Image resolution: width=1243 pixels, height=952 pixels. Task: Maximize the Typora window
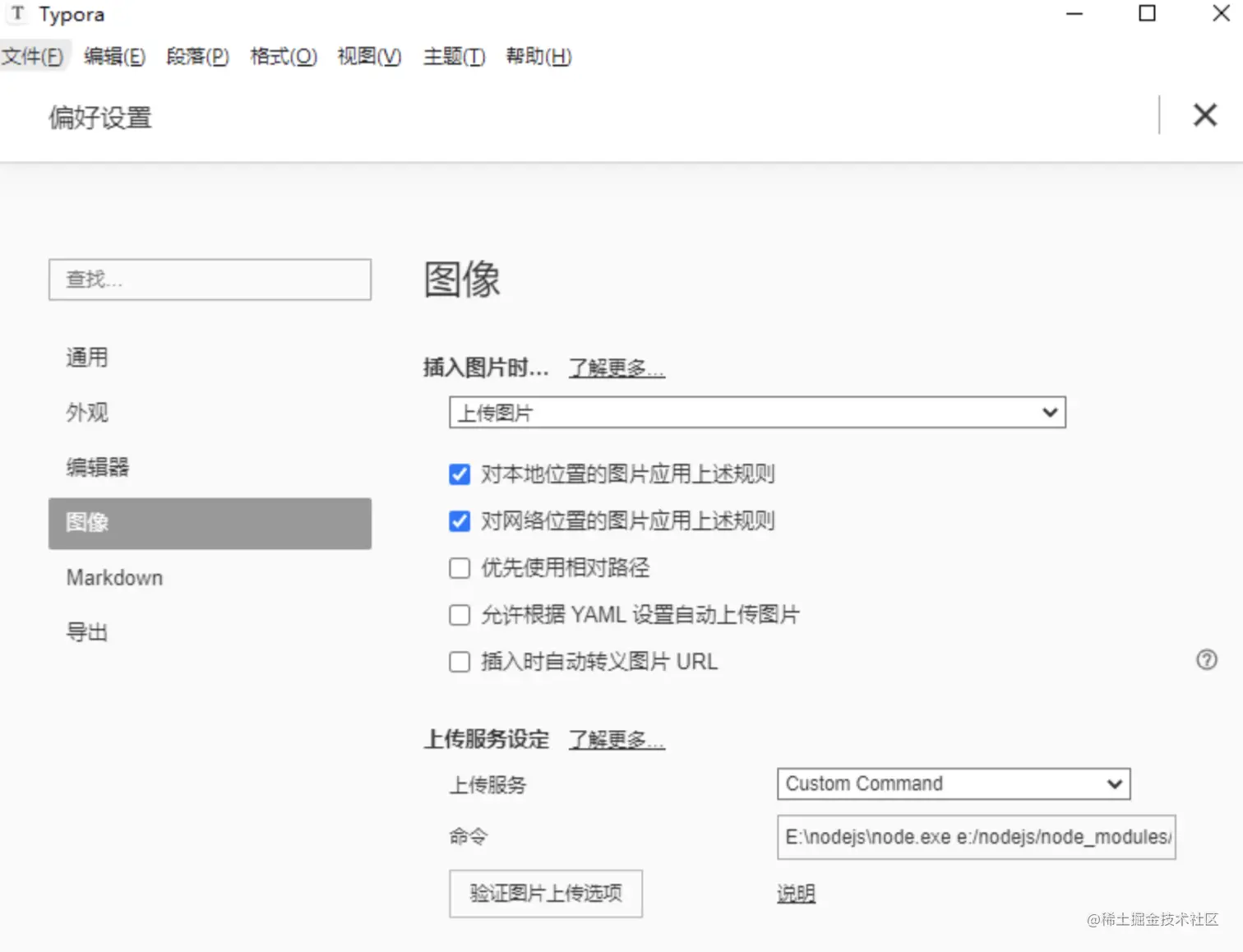coord(1147,13)
